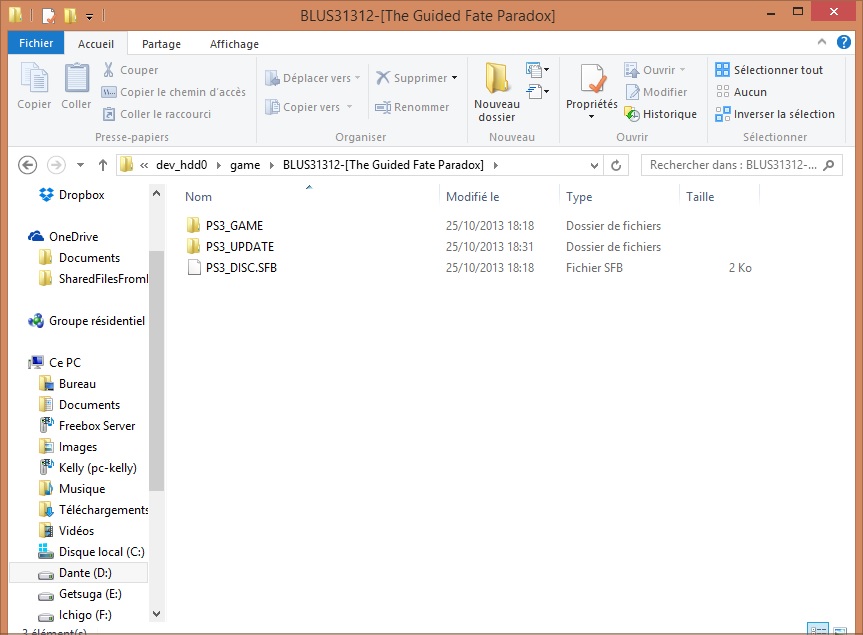The image size is (863, 635).
Task: Select Ce PC in navigation pane
Action: (55, 363)
